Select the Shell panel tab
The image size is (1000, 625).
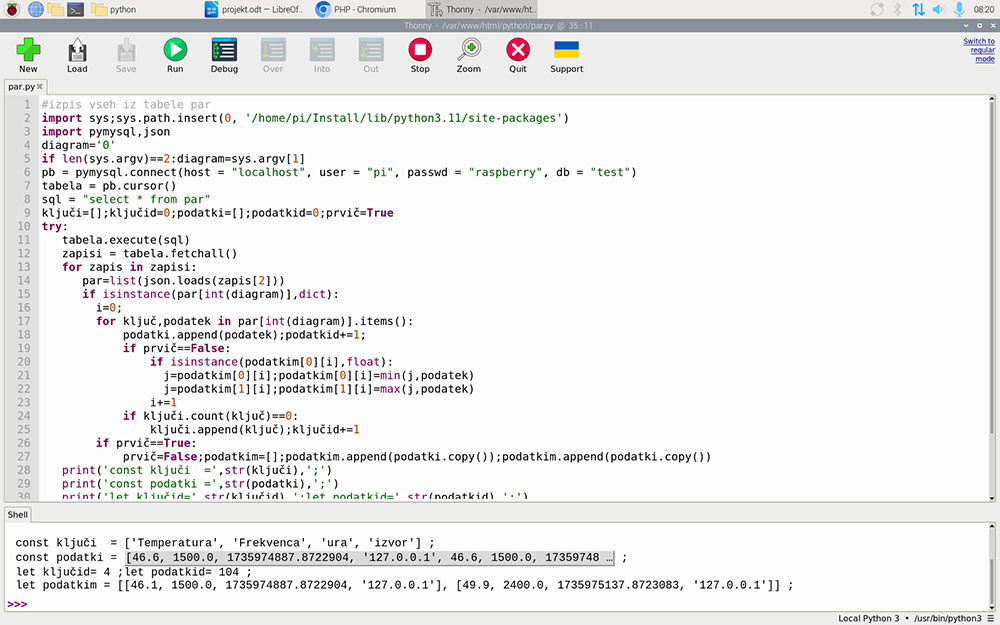[x=17, y=515]
